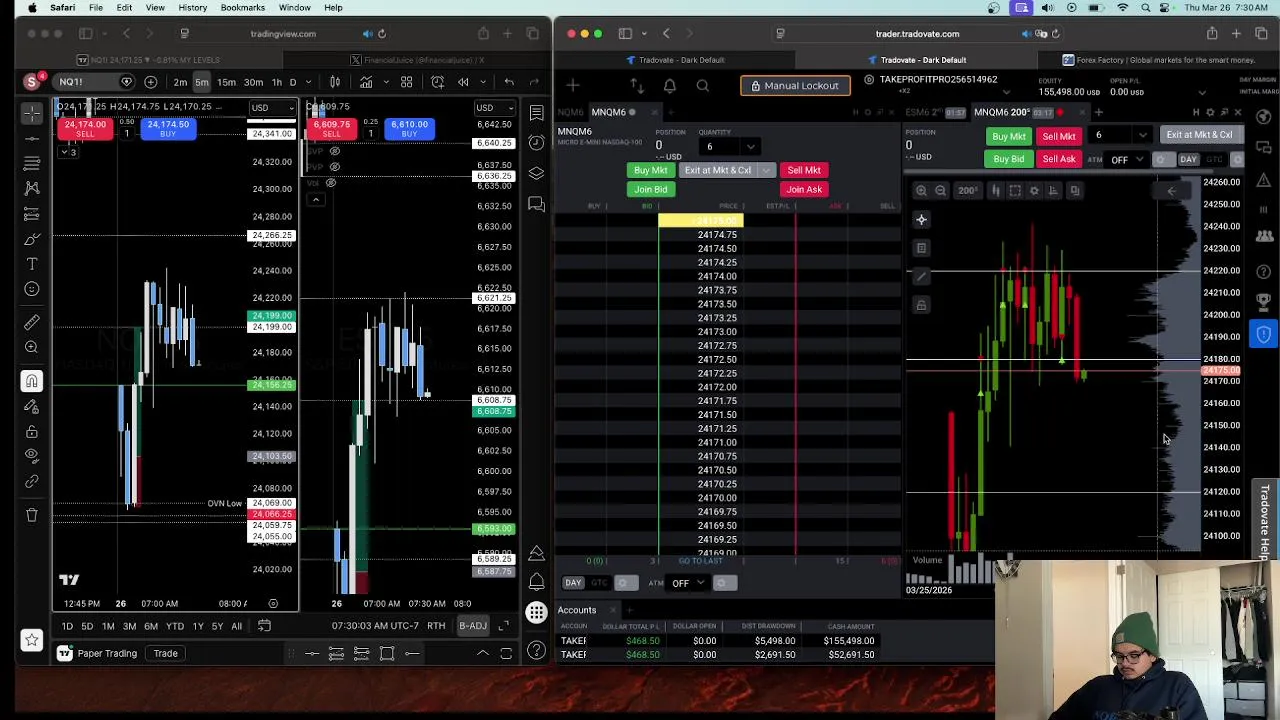Open the Safari History menu
This screenshot has width=1280, height=720.
[193, 8]
